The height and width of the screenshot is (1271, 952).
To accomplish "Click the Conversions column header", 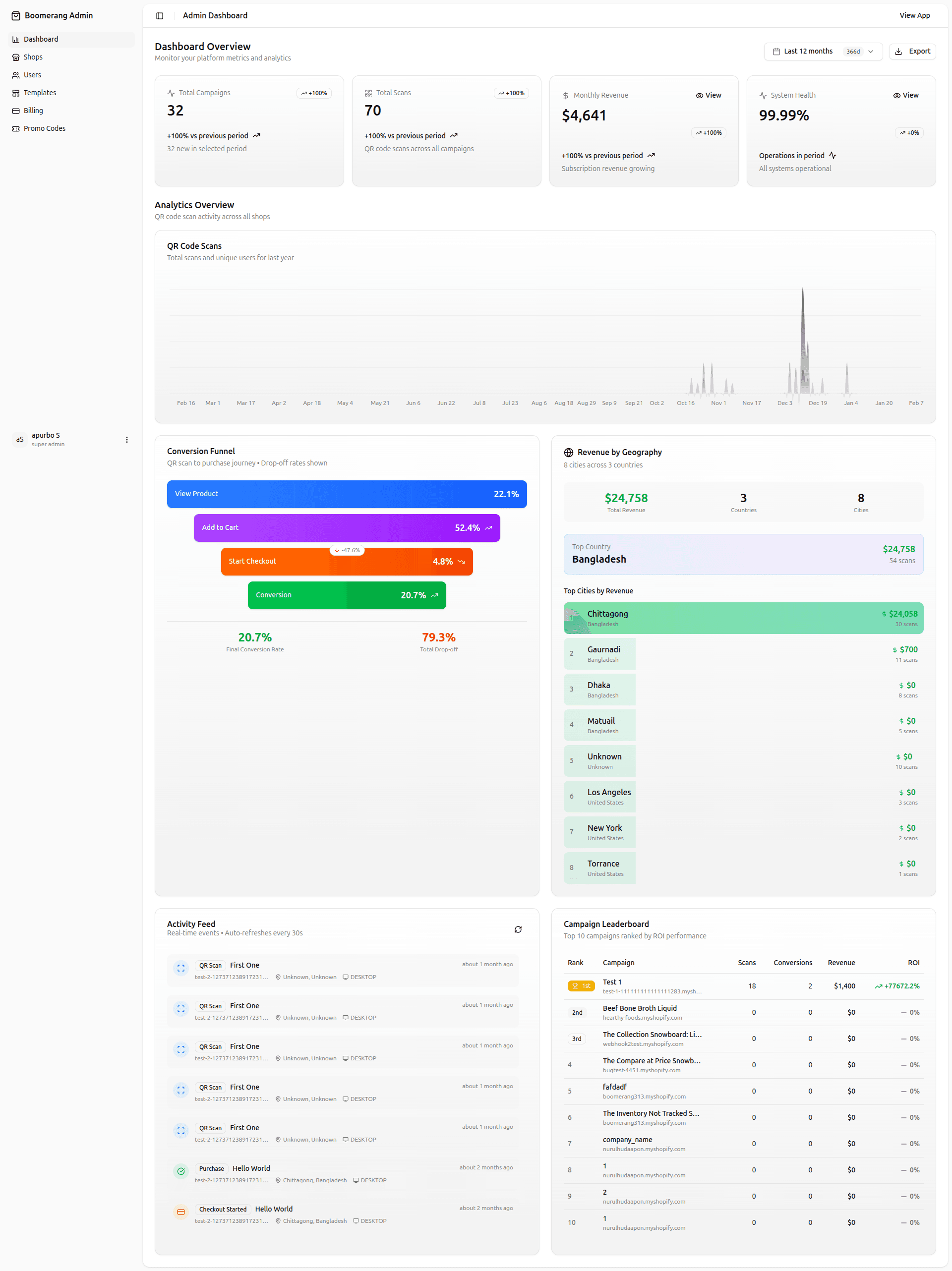I will pyautogui.click(x=793, y=963).
